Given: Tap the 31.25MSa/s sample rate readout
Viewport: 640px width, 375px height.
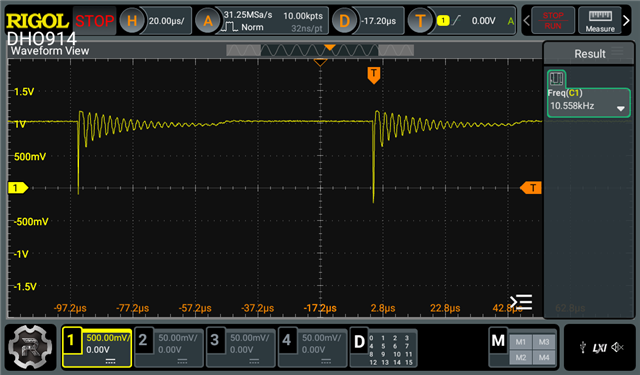Looking at the screenshot, I should point(248,15).
